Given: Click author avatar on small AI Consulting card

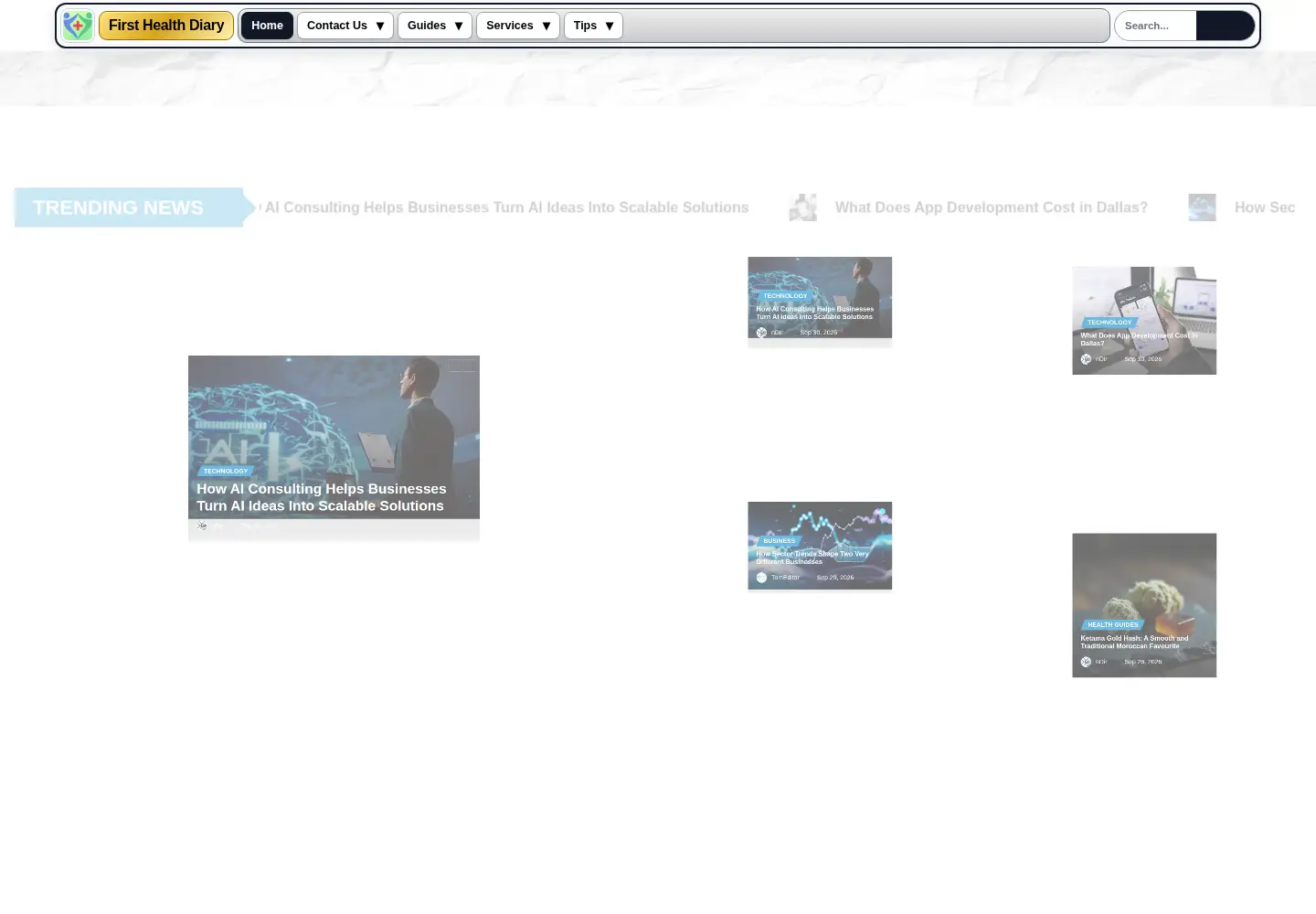Looking at the screenshot, I should coord(761,333).
